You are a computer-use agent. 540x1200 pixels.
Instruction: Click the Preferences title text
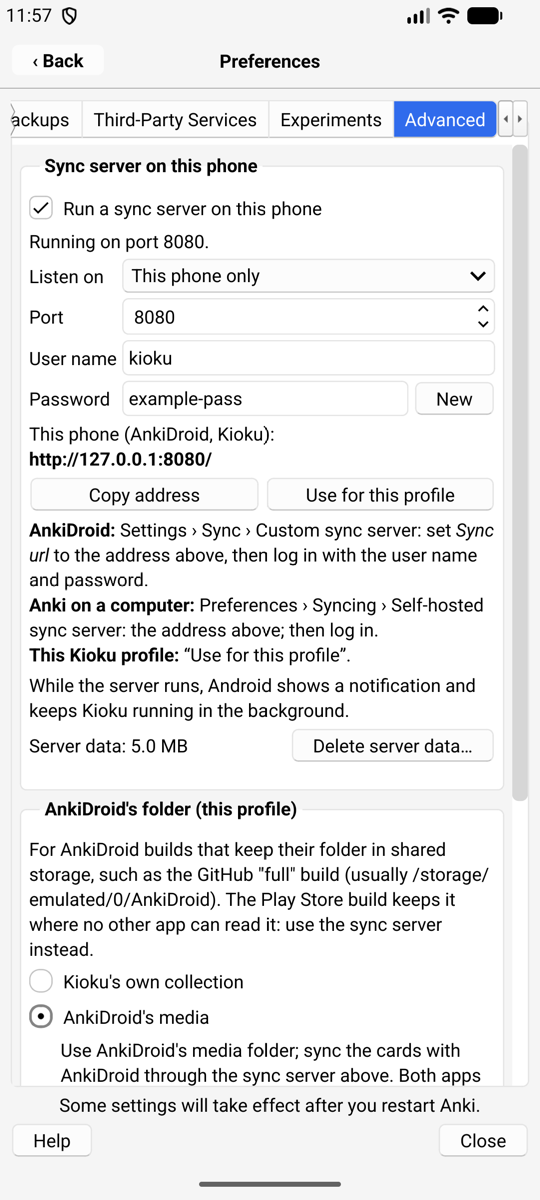[270, 61]
